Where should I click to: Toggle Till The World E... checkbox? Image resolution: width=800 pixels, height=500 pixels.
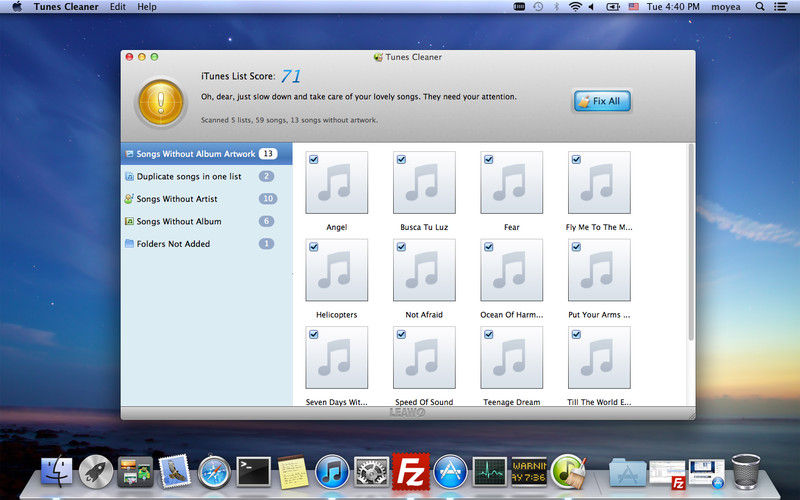coord(577,335)
